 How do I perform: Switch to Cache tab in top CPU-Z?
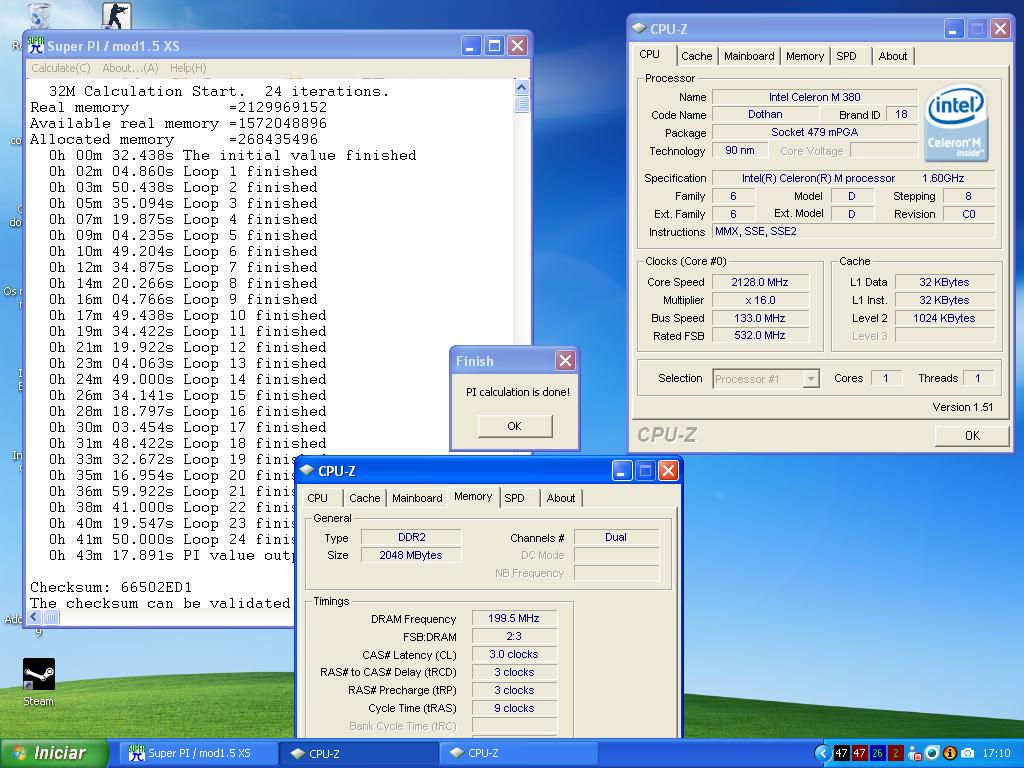697,56
